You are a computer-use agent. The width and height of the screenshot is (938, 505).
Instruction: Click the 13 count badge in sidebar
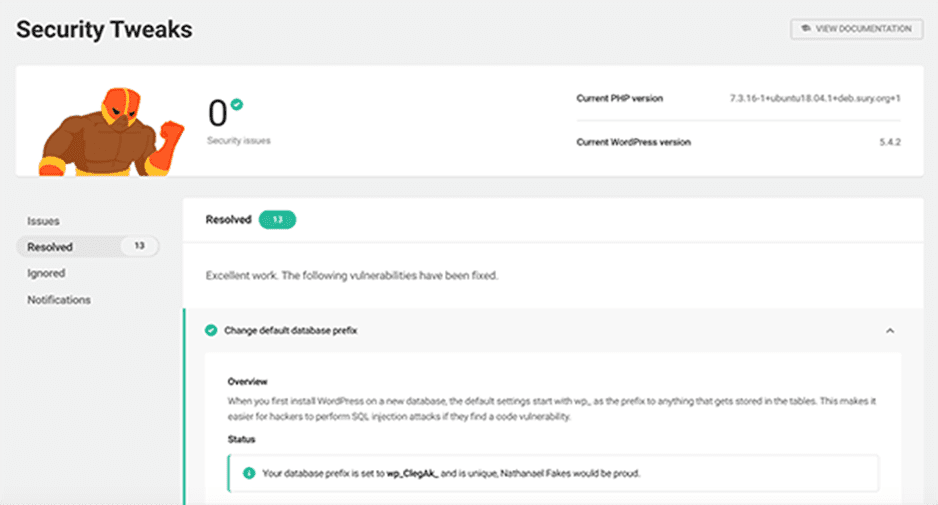pyautogui.click(x=139, y=246)
